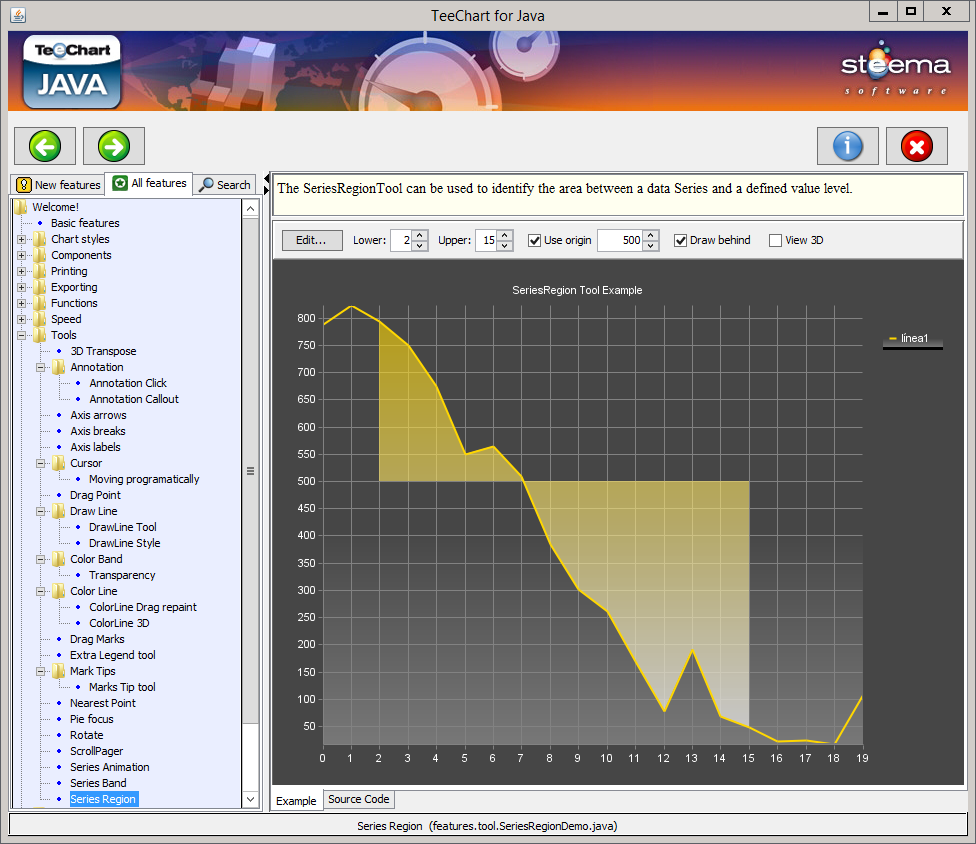Click the red X close-demo button
Image resolution: width=976 pixels, height=844 pixels.
[917, 146]
